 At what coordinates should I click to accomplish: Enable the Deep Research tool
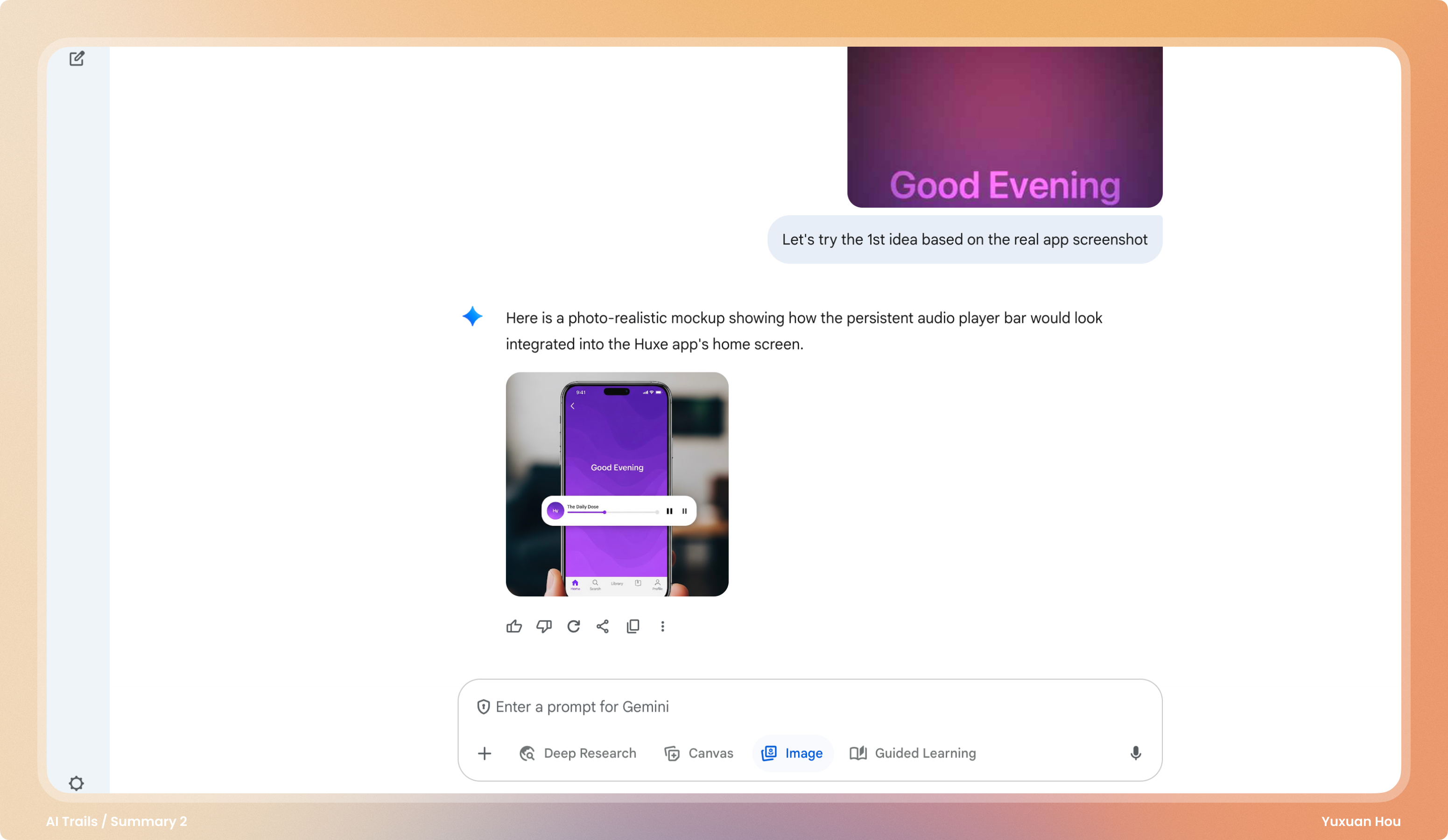click(577, 753)
